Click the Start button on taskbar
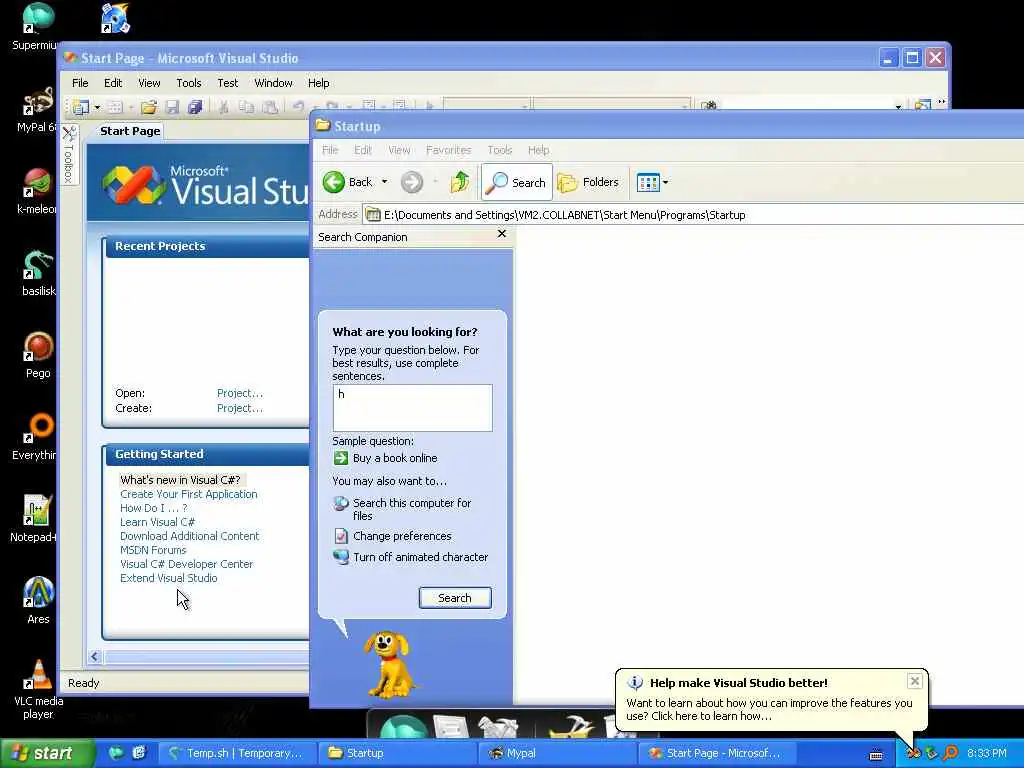Screen dimensions: 1024x768 click(x=47, y=753)
